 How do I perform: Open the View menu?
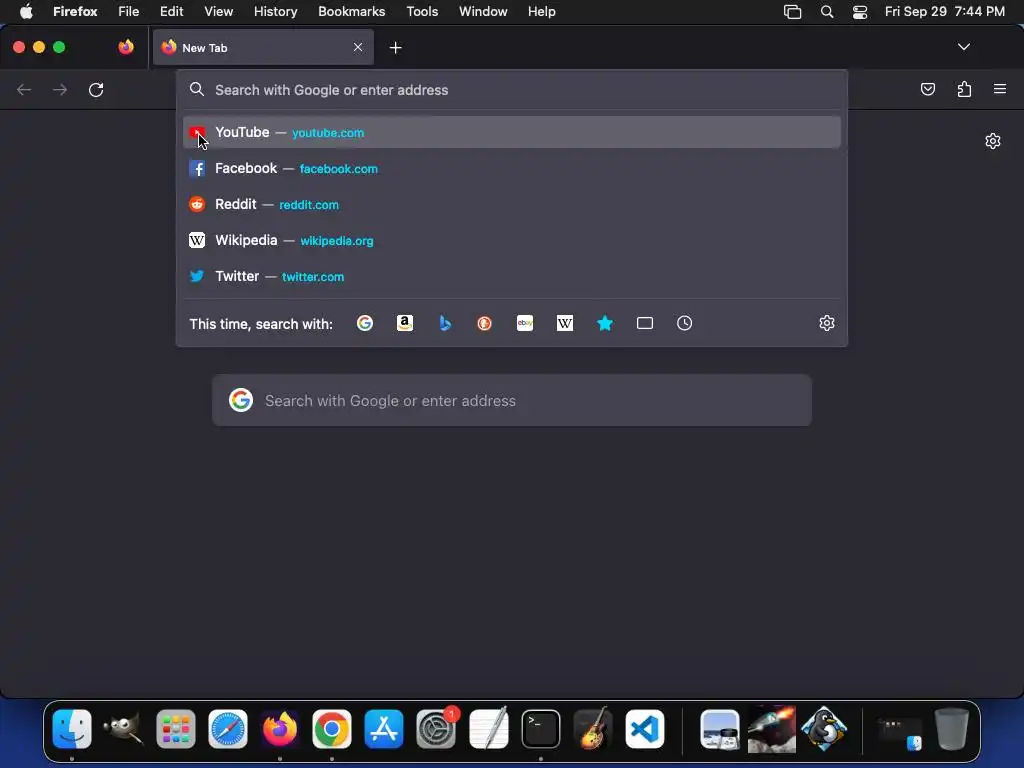[218, 12]
